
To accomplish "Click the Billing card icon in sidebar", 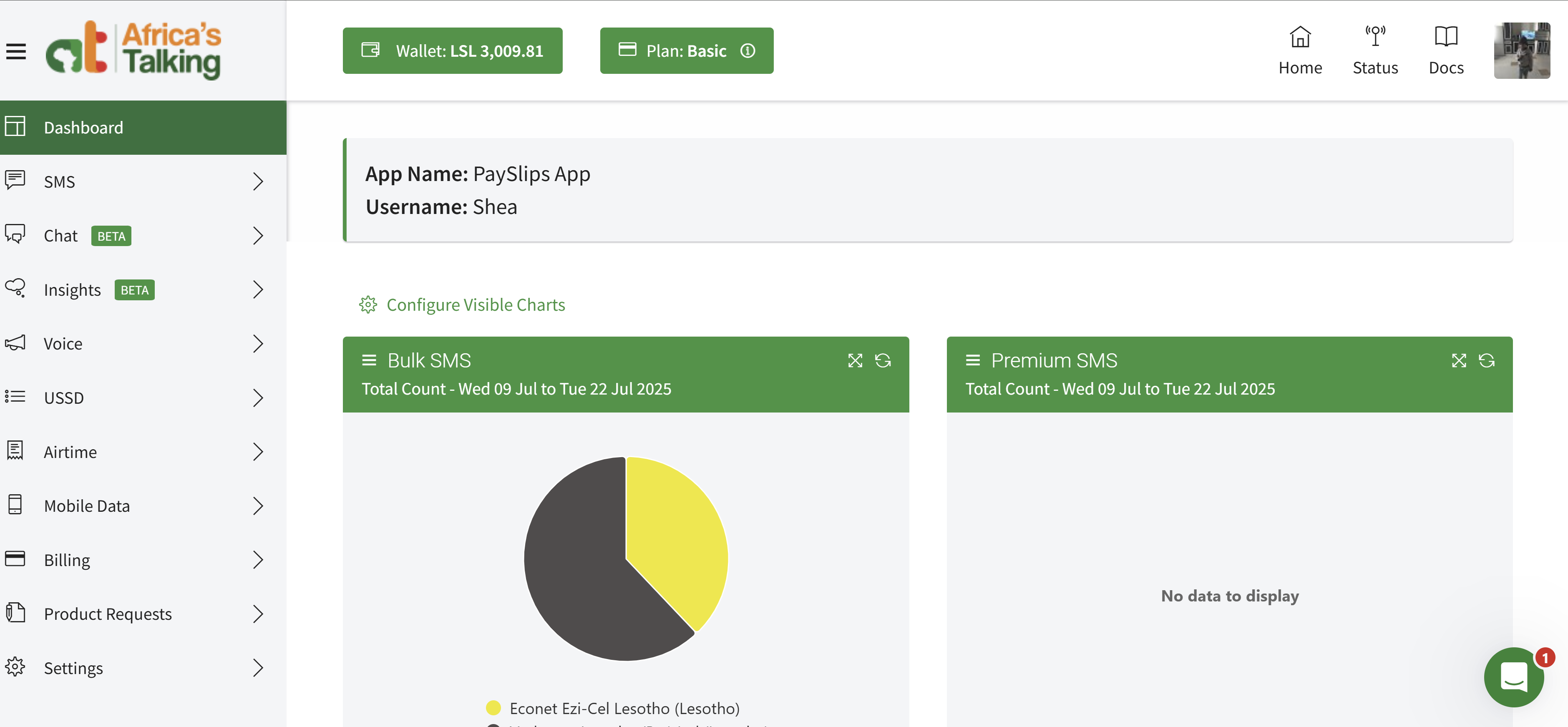I will point(15,558).
